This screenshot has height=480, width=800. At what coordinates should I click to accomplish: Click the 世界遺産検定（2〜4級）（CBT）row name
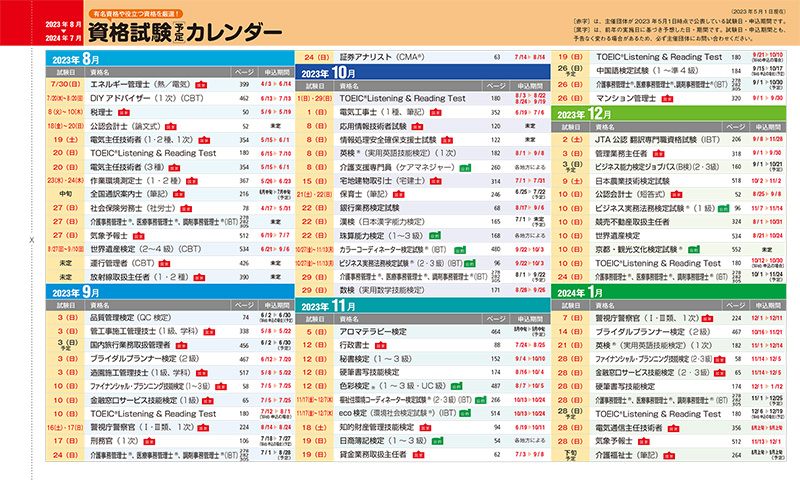(145, 249)
